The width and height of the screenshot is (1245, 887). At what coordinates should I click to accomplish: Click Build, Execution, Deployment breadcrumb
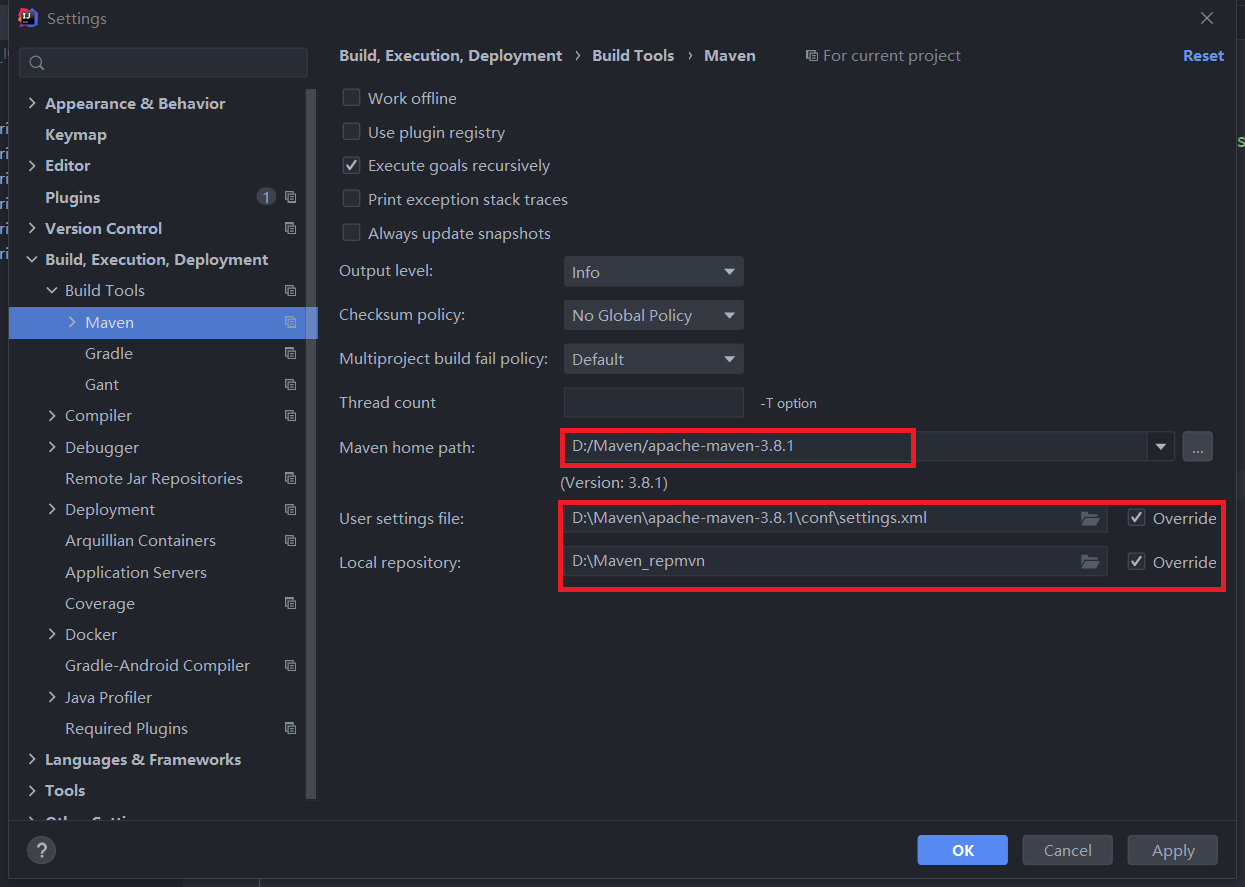coord(451,56)
